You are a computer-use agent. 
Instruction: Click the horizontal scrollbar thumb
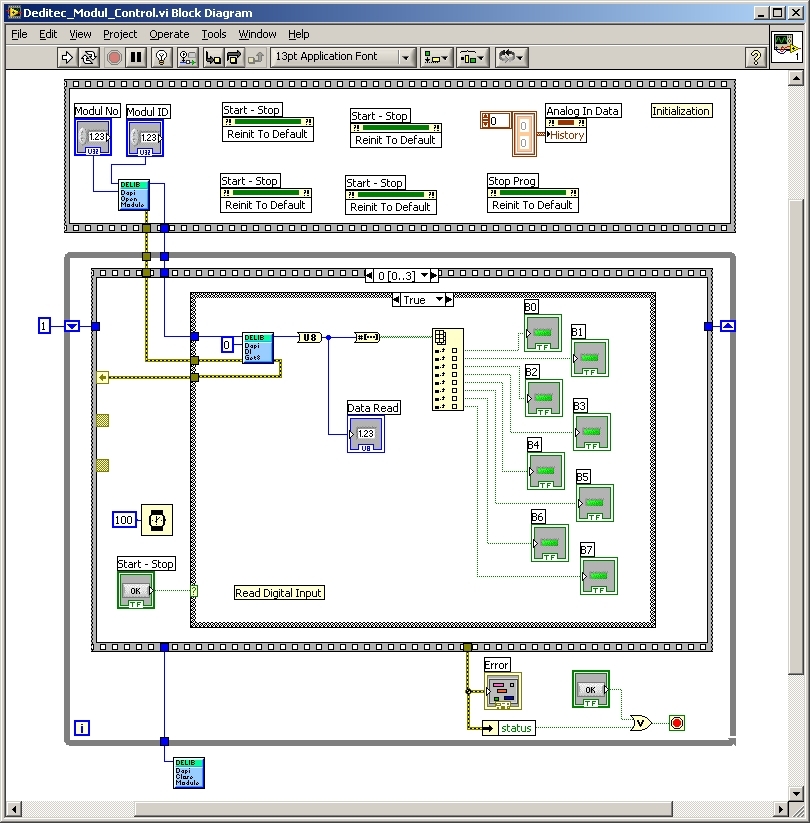pyautogui.click(x=404, y=809)
